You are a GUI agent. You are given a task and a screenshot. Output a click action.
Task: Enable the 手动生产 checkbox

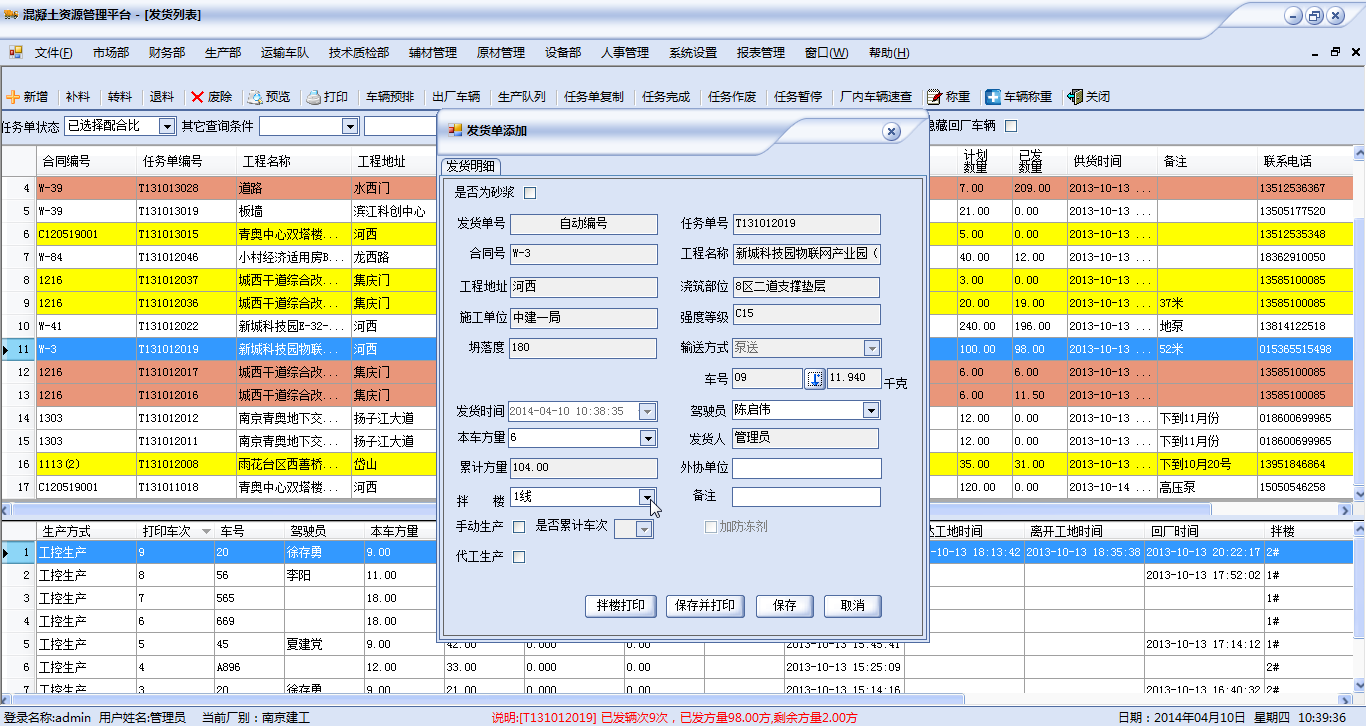click(x=518, y=527)
